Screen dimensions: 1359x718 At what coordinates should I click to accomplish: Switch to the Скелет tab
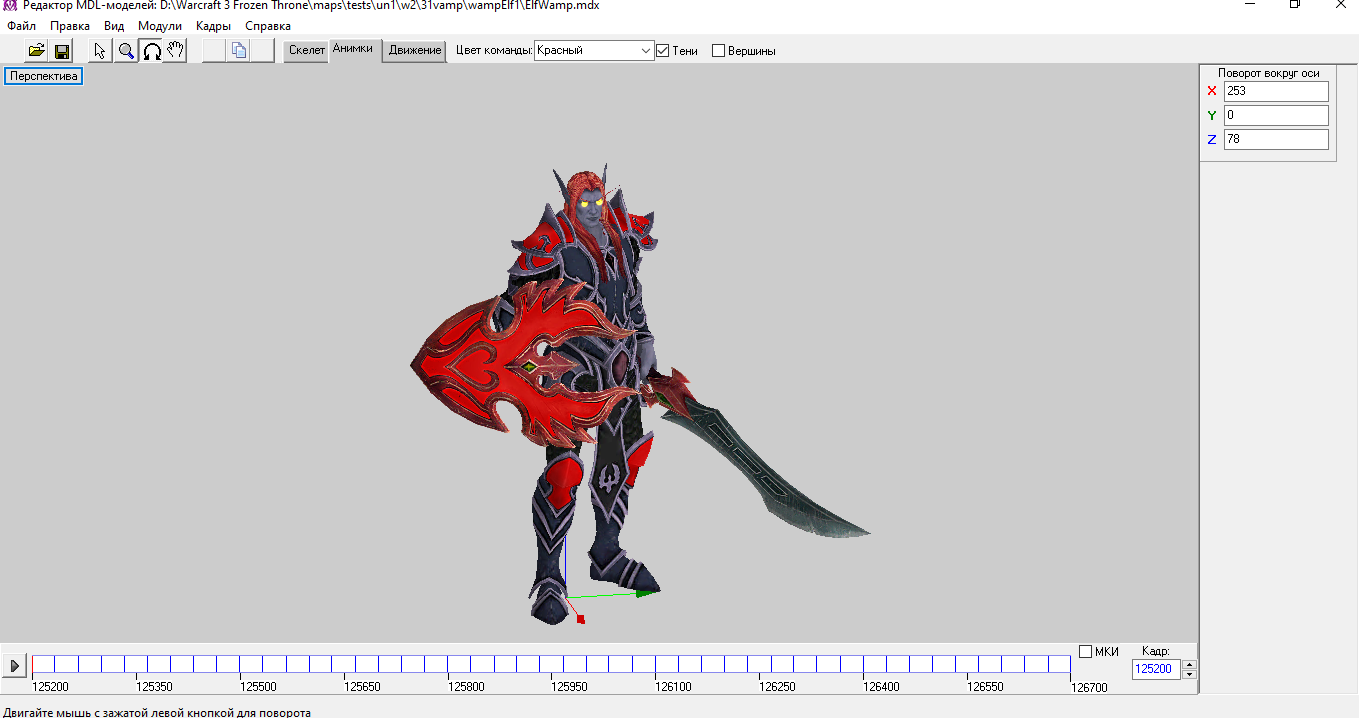(x=307, y=51)
